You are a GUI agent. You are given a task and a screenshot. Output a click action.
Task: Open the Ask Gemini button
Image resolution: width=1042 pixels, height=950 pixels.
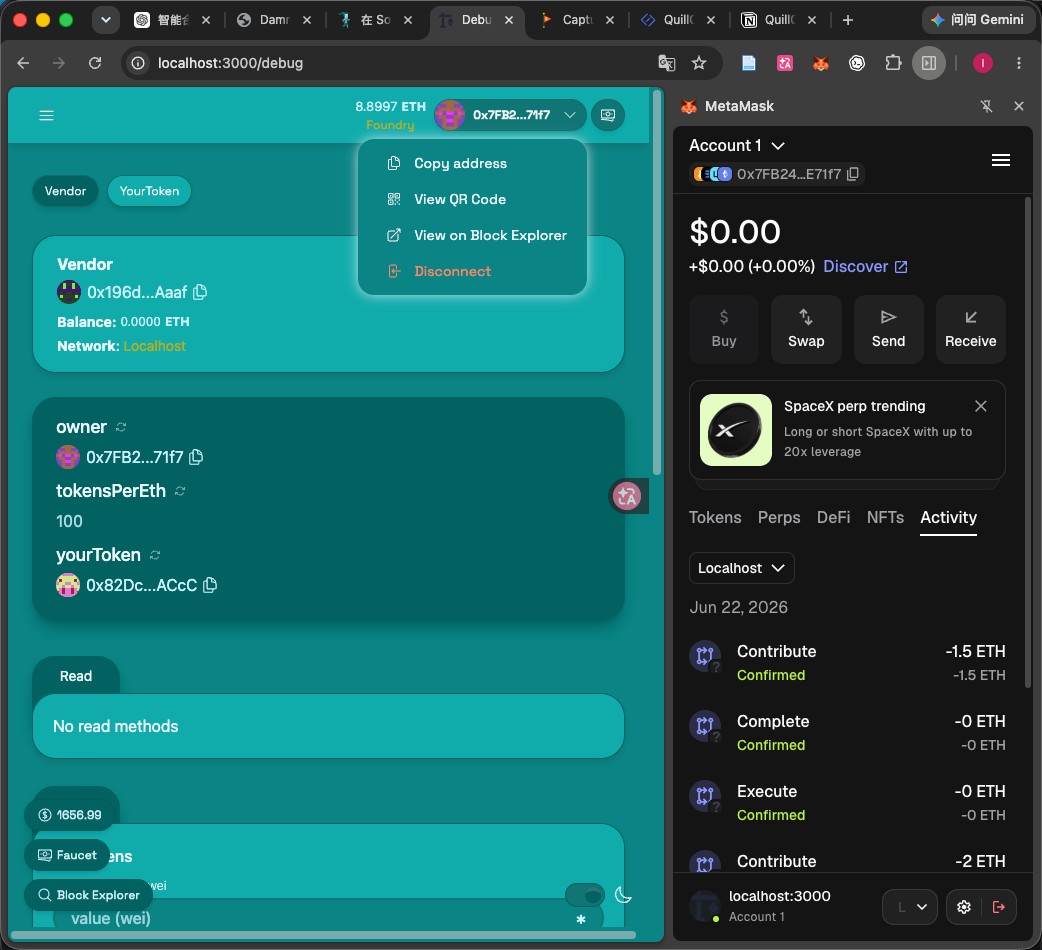977,20
